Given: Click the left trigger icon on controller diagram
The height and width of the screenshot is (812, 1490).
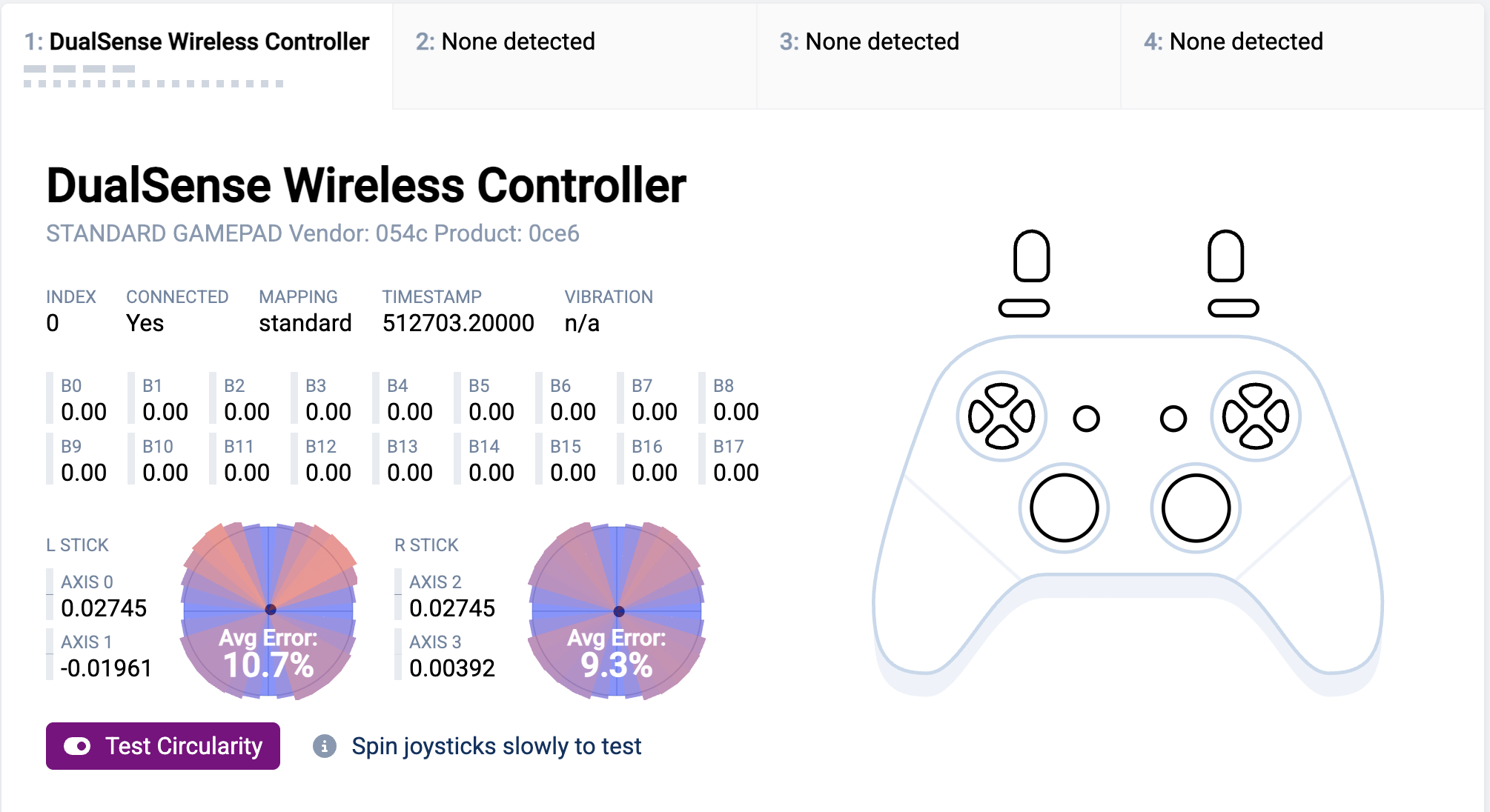Looking at the screenshot, I should tap(1031, 256).
